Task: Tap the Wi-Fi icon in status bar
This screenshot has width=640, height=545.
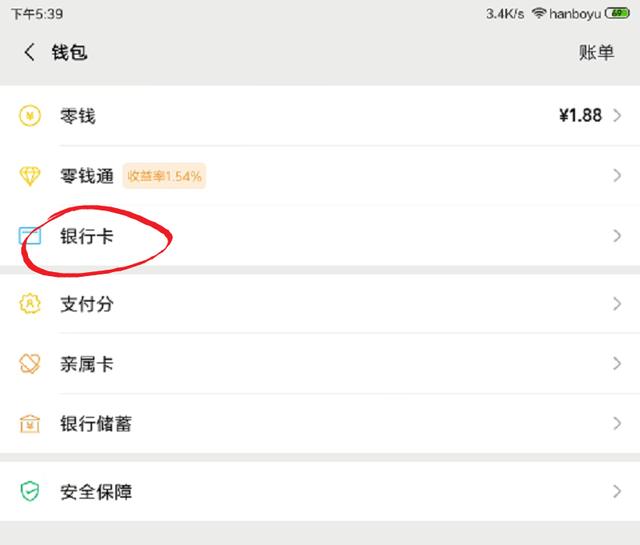Action: tap(539, 13)
